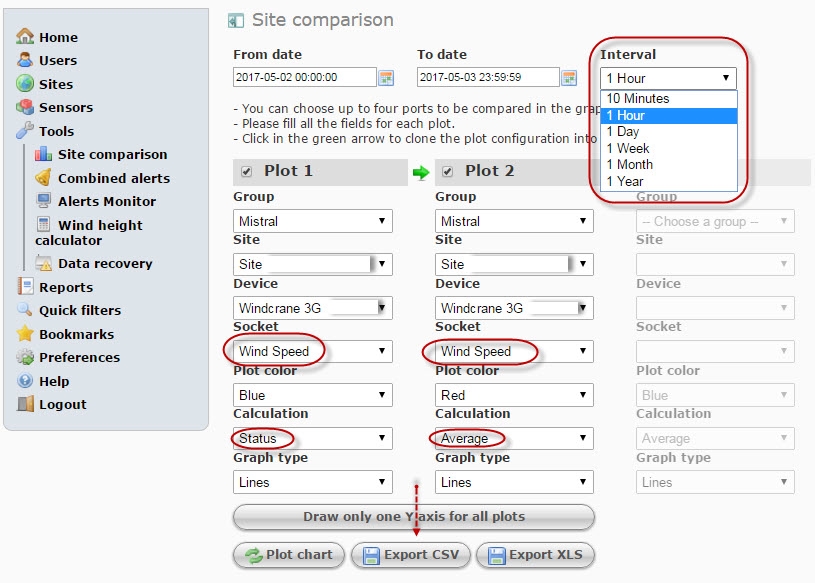Click the Plot chart button

[x=289, y=555]
